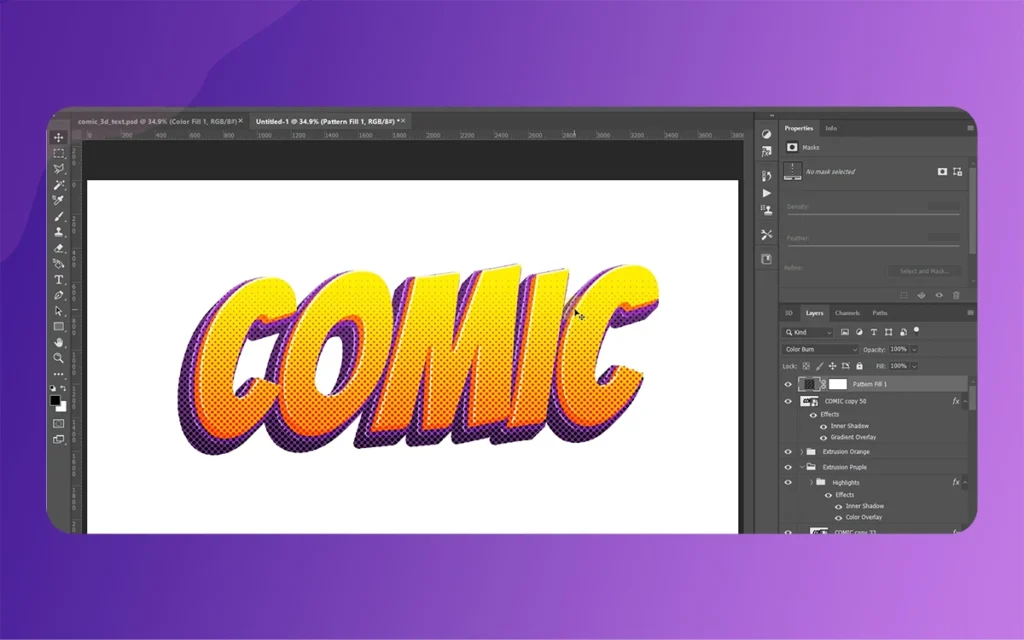
Task: Open the Fill slider dropdown arrow
Action: (914, 366)
